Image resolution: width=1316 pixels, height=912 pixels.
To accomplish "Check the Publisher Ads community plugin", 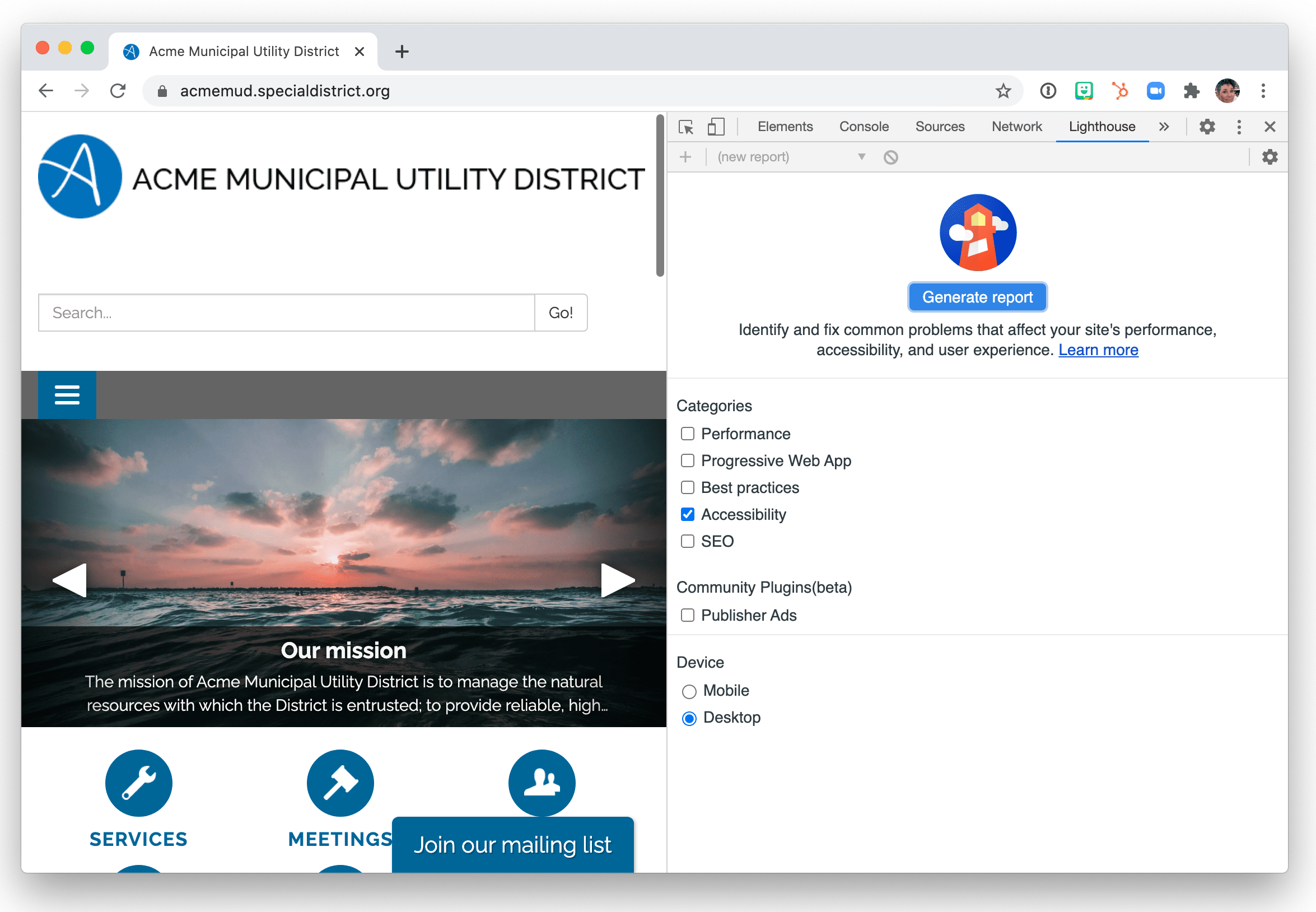I will (x=687, y=616).
